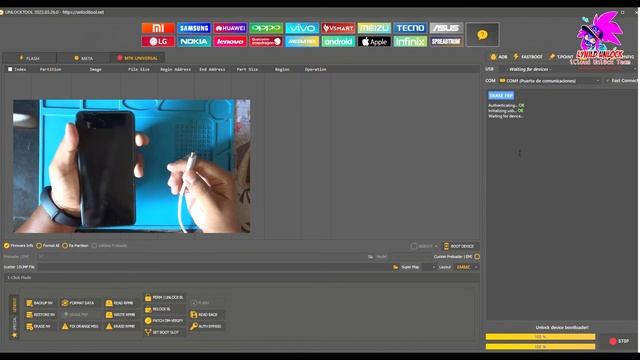The image size is (640, 360).
Task: Open the FASTBOOT tab
Action: point(528,57)
